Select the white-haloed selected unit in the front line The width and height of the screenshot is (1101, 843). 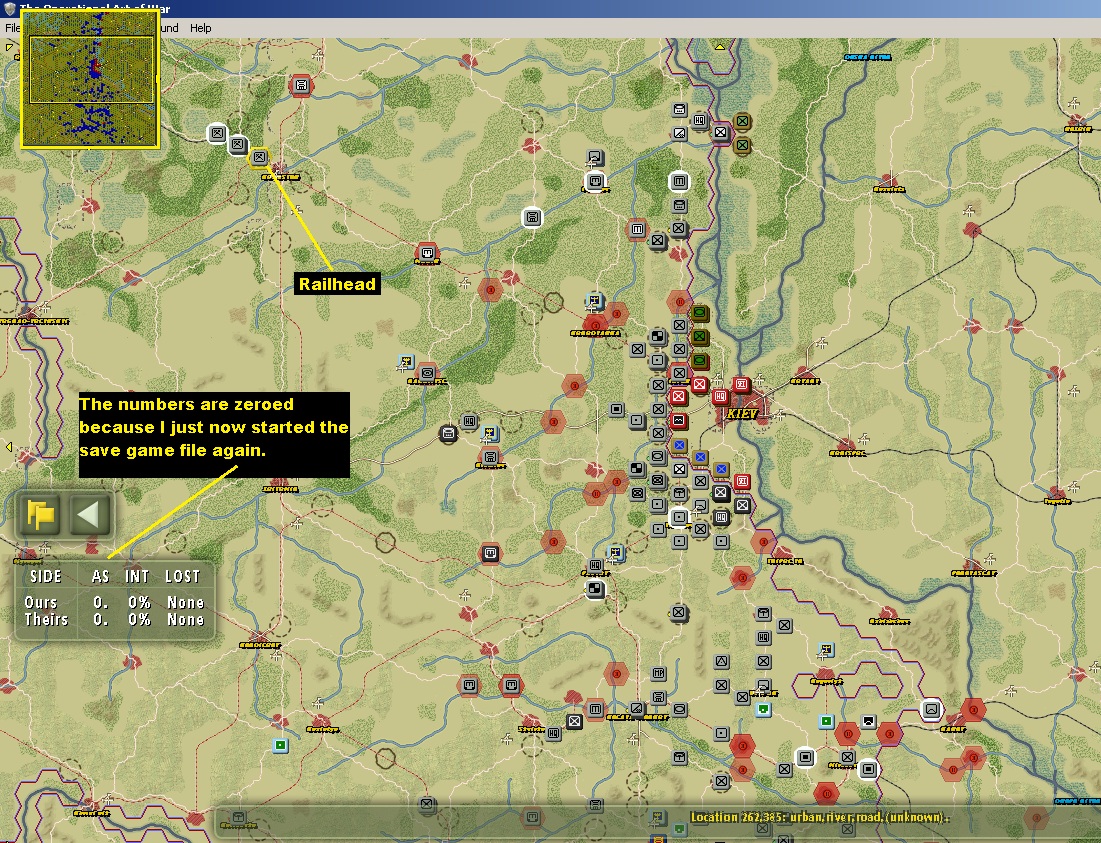click(x=679, y=517)
